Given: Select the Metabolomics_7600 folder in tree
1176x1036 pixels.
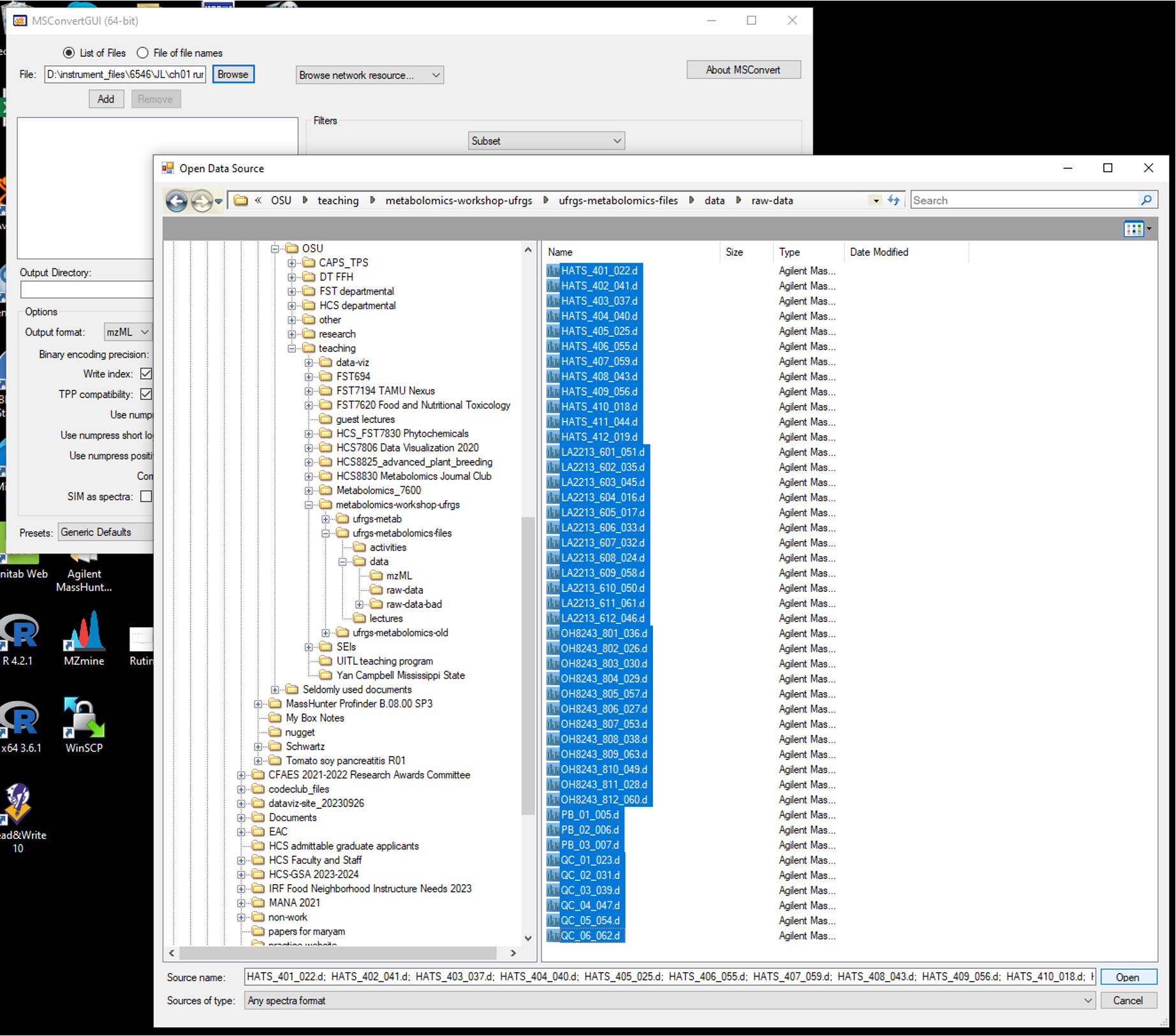Looking at the screenshot, I should [x=378, y=491].
